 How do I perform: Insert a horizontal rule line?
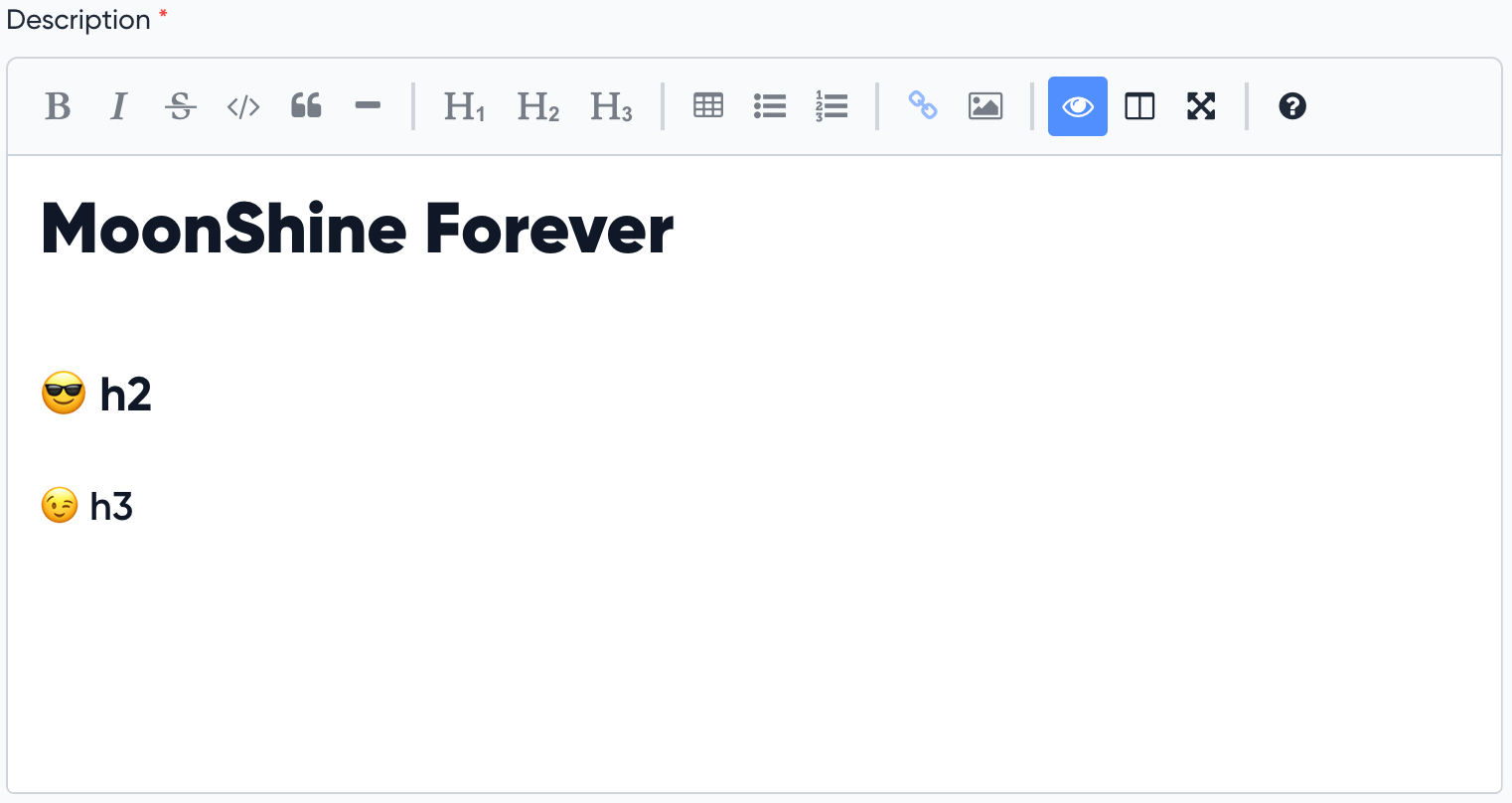point(368,106)
